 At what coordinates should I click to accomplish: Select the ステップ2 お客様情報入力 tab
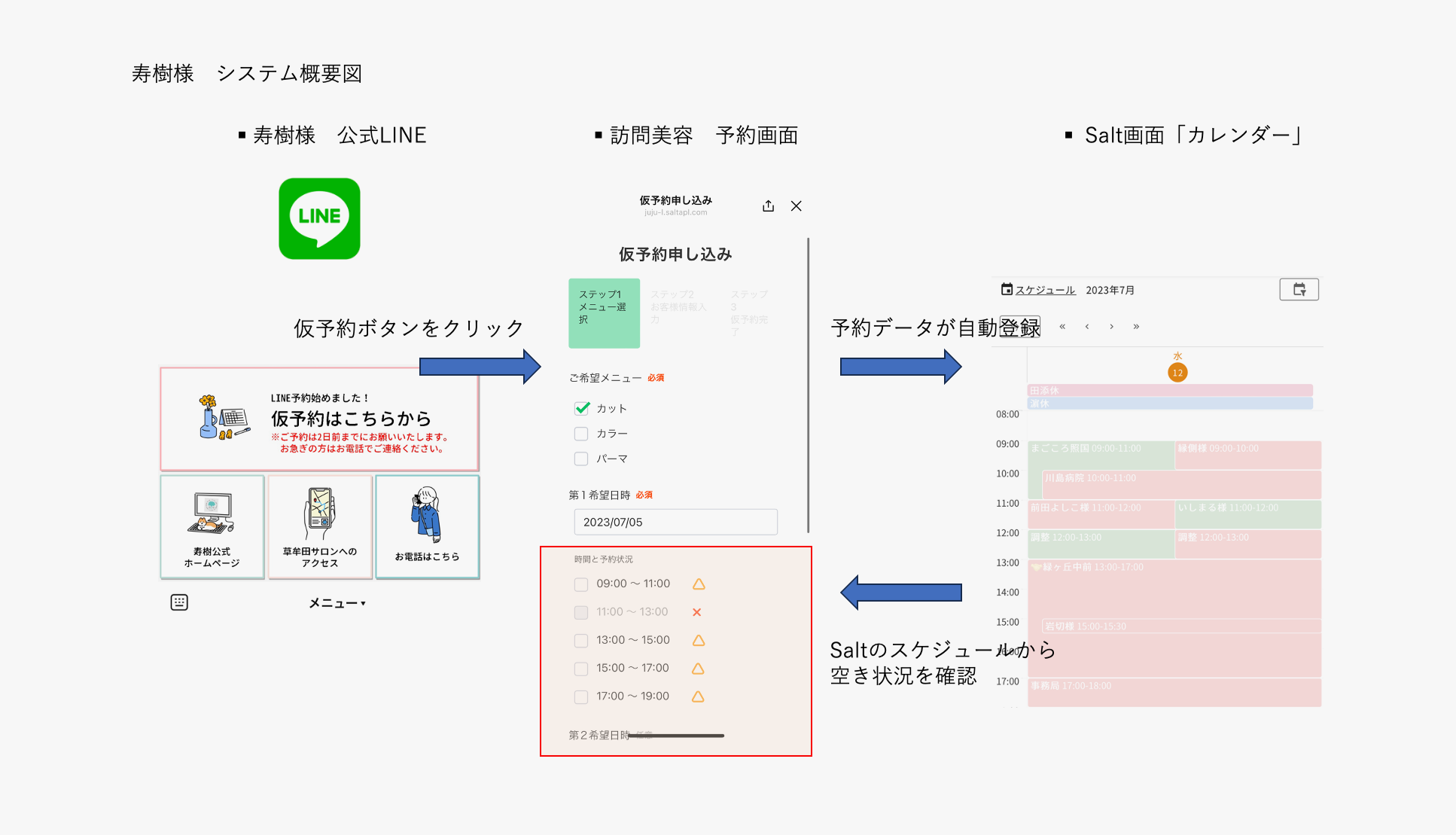click(679, 307)
